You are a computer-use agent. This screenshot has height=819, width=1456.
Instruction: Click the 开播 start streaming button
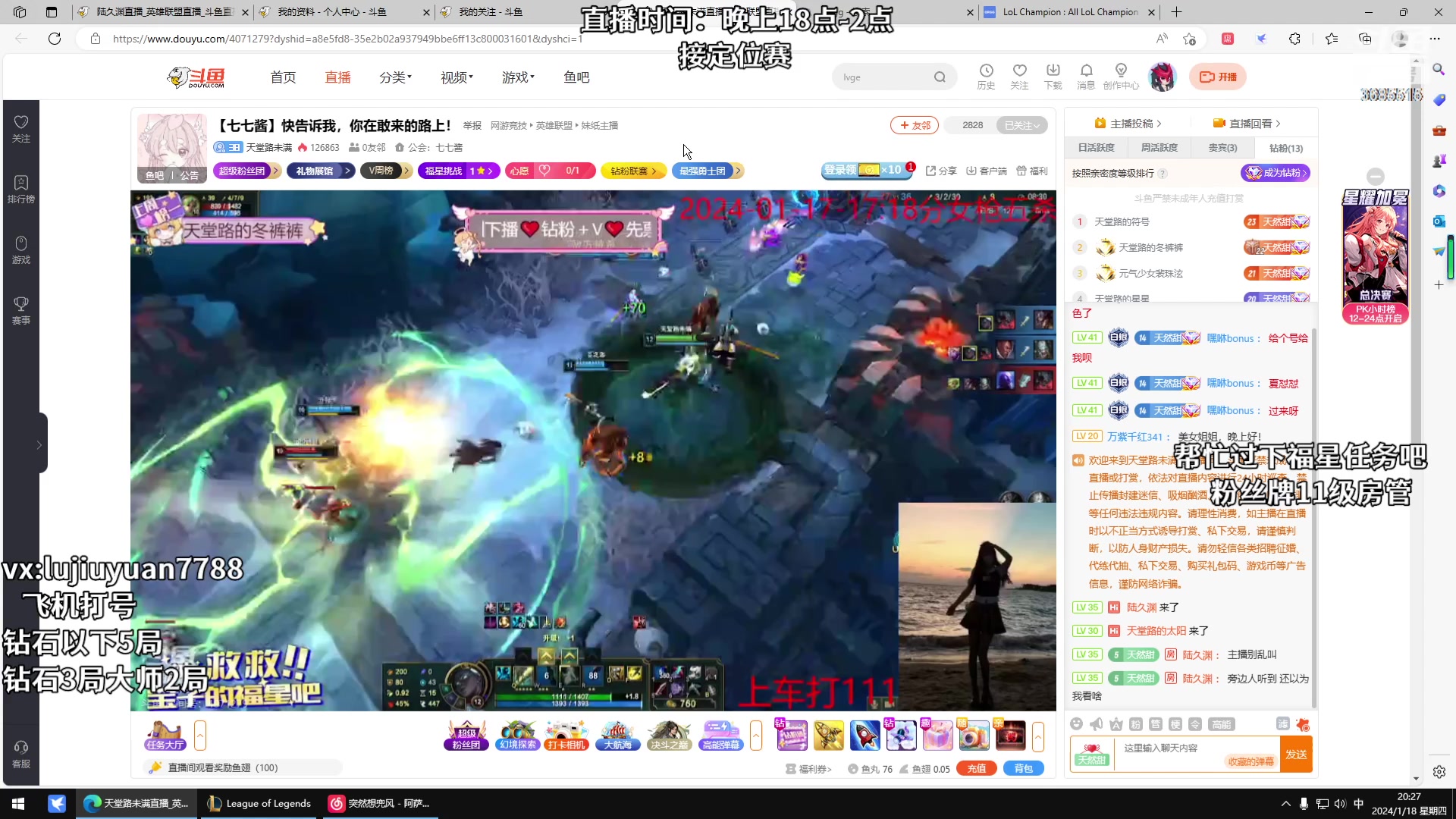point(1218,77)
